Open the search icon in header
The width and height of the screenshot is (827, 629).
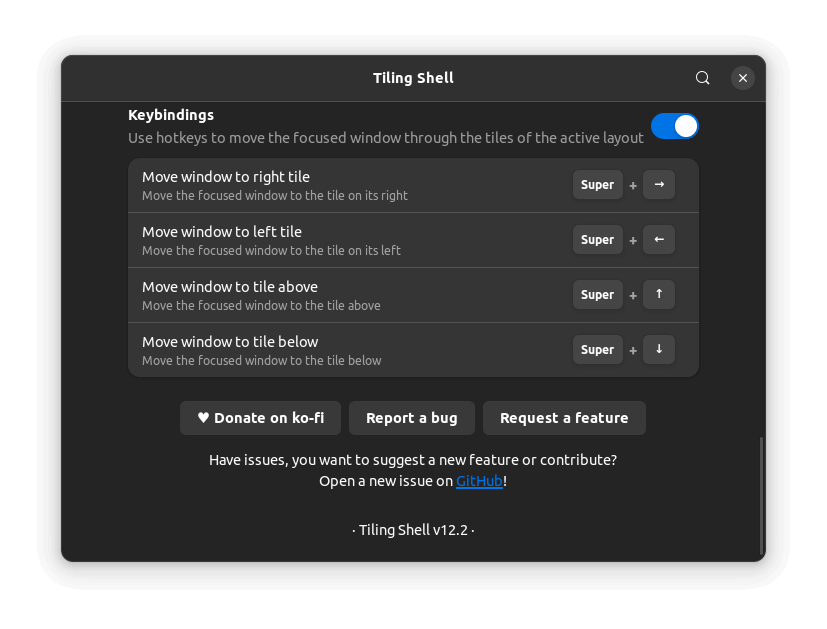coord(703,78)
